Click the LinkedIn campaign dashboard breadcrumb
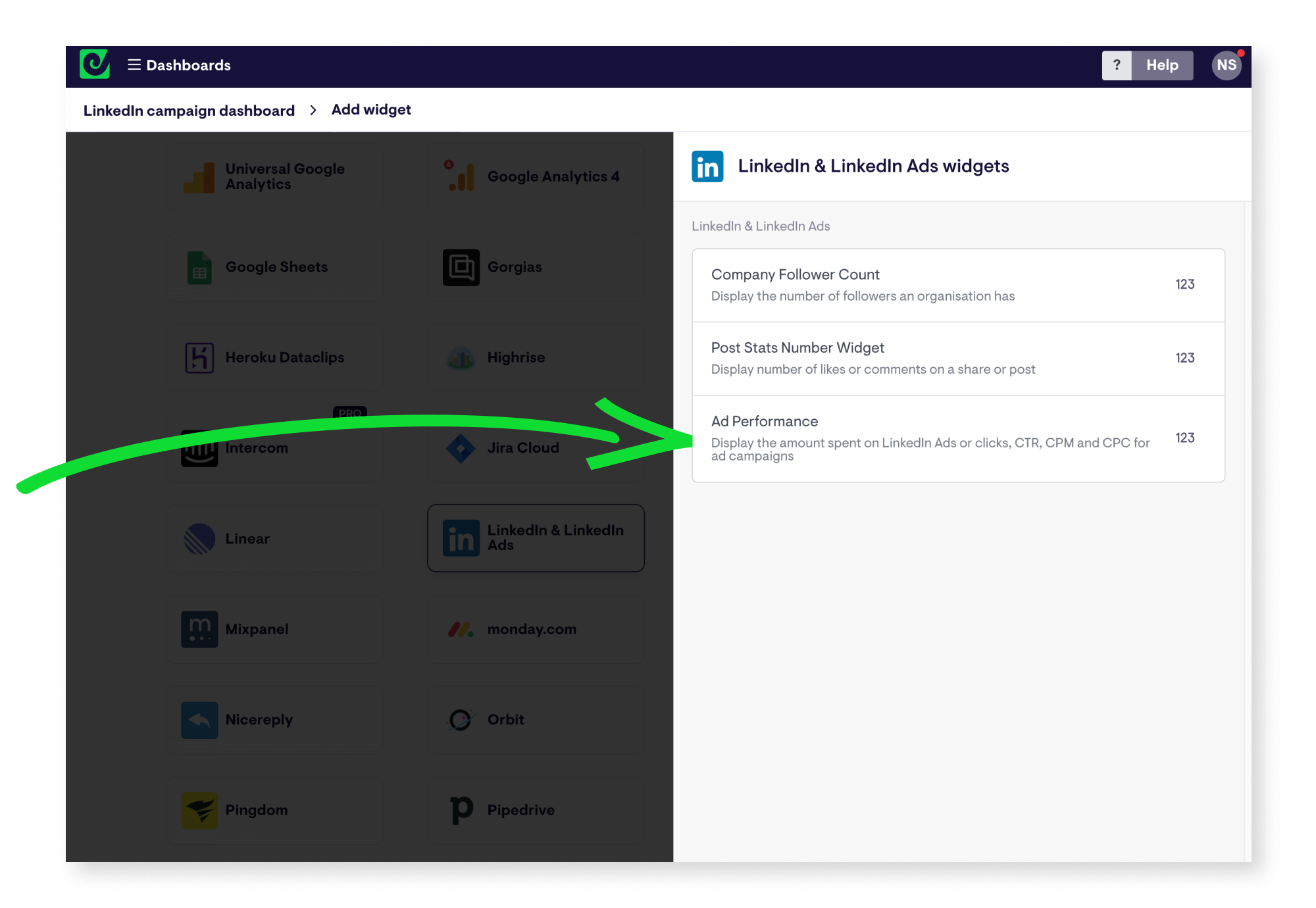The width and height of the screenshot is (1316, 908). (190, 110)
